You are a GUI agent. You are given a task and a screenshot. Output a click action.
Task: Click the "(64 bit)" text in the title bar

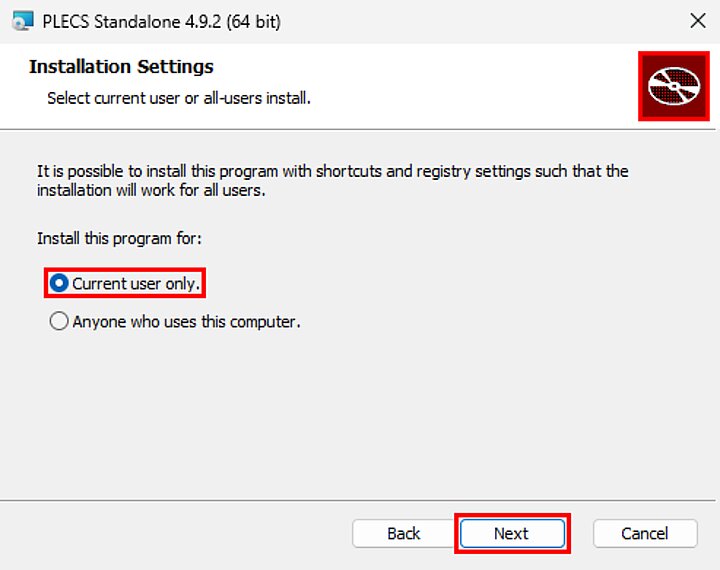tap(253, 21)
